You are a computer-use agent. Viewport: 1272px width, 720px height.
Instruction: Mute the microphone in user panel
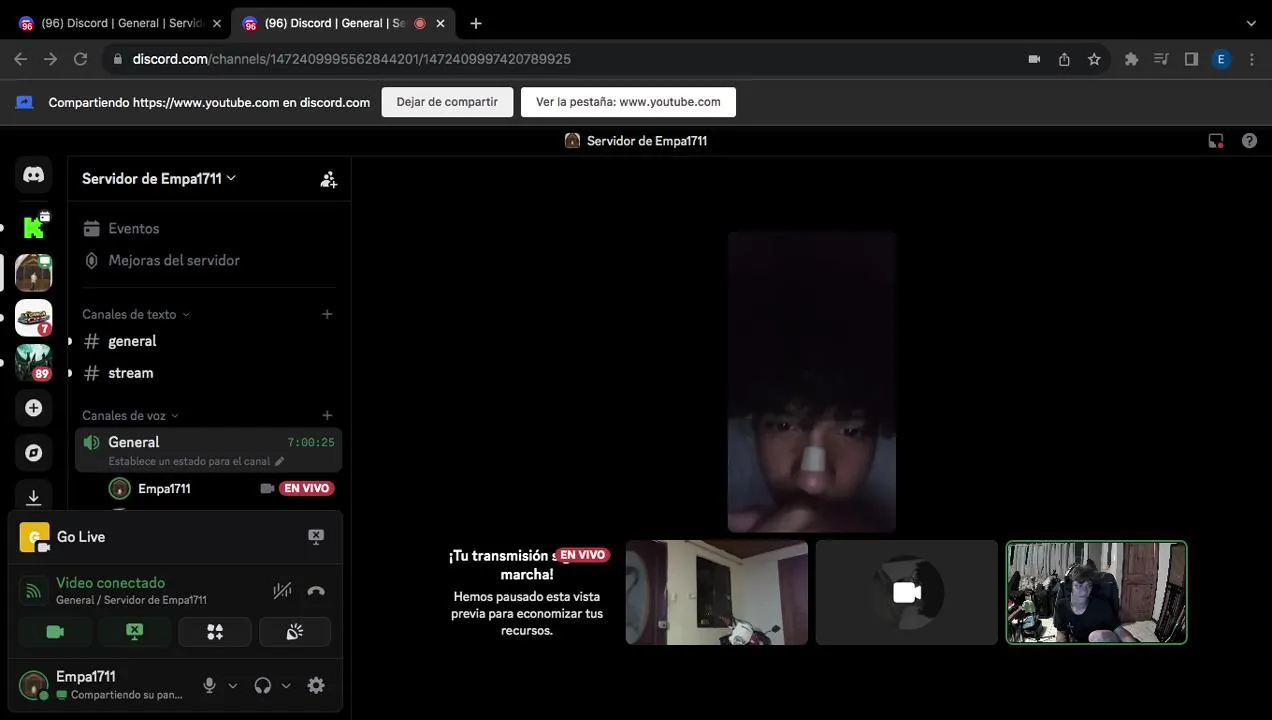(209, 685)
